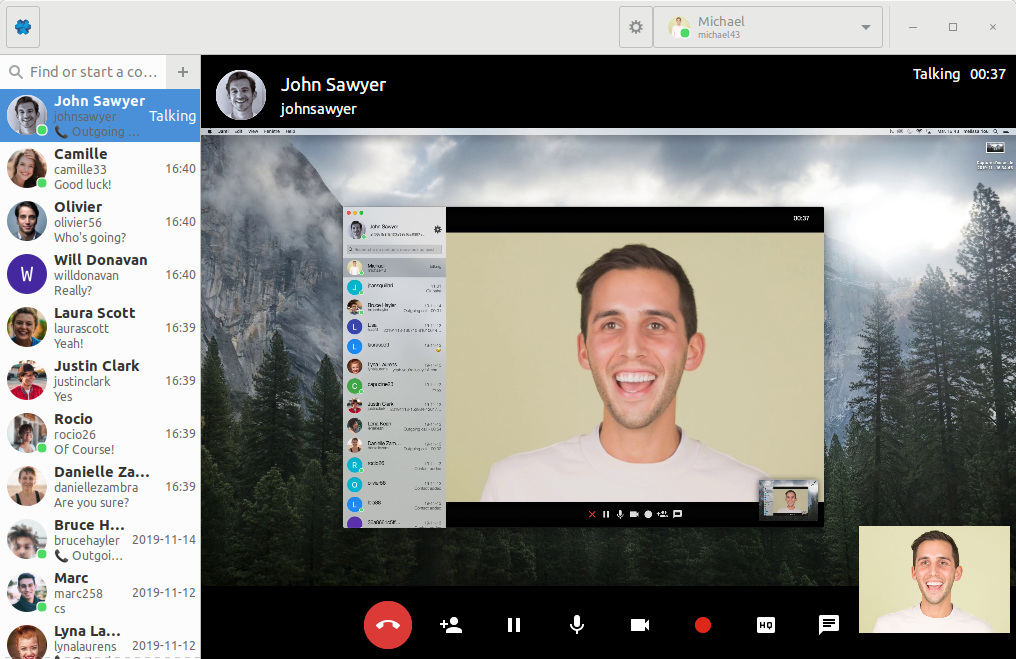Image resolution: width=1016 pixels, height=659 pixels.
Task: Click the self-view video thumbnail
Action: [935, 580]
